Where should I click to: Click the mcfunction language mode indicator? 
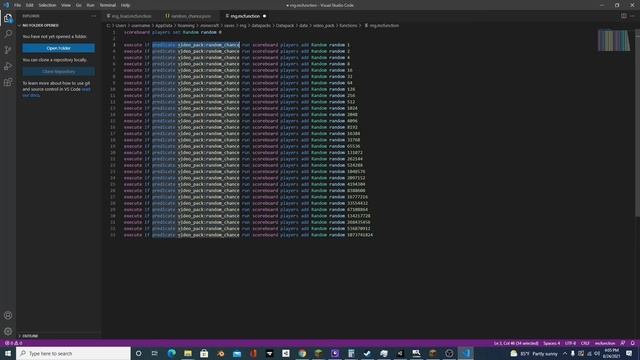(x=604, y=343)
